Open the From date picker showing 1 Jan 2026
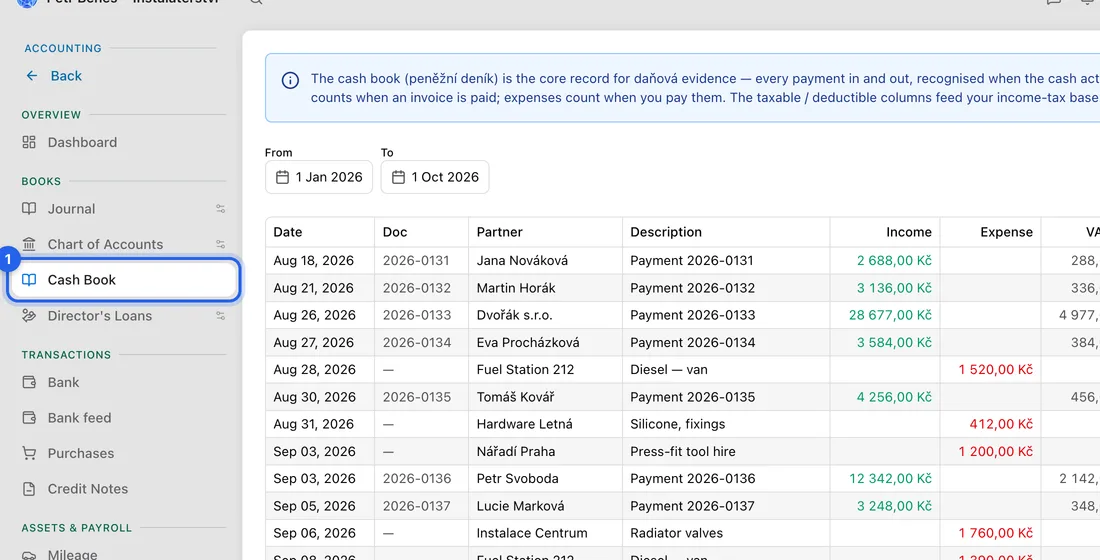Screen dimensions: 1100x560 [x=318, y=177]
